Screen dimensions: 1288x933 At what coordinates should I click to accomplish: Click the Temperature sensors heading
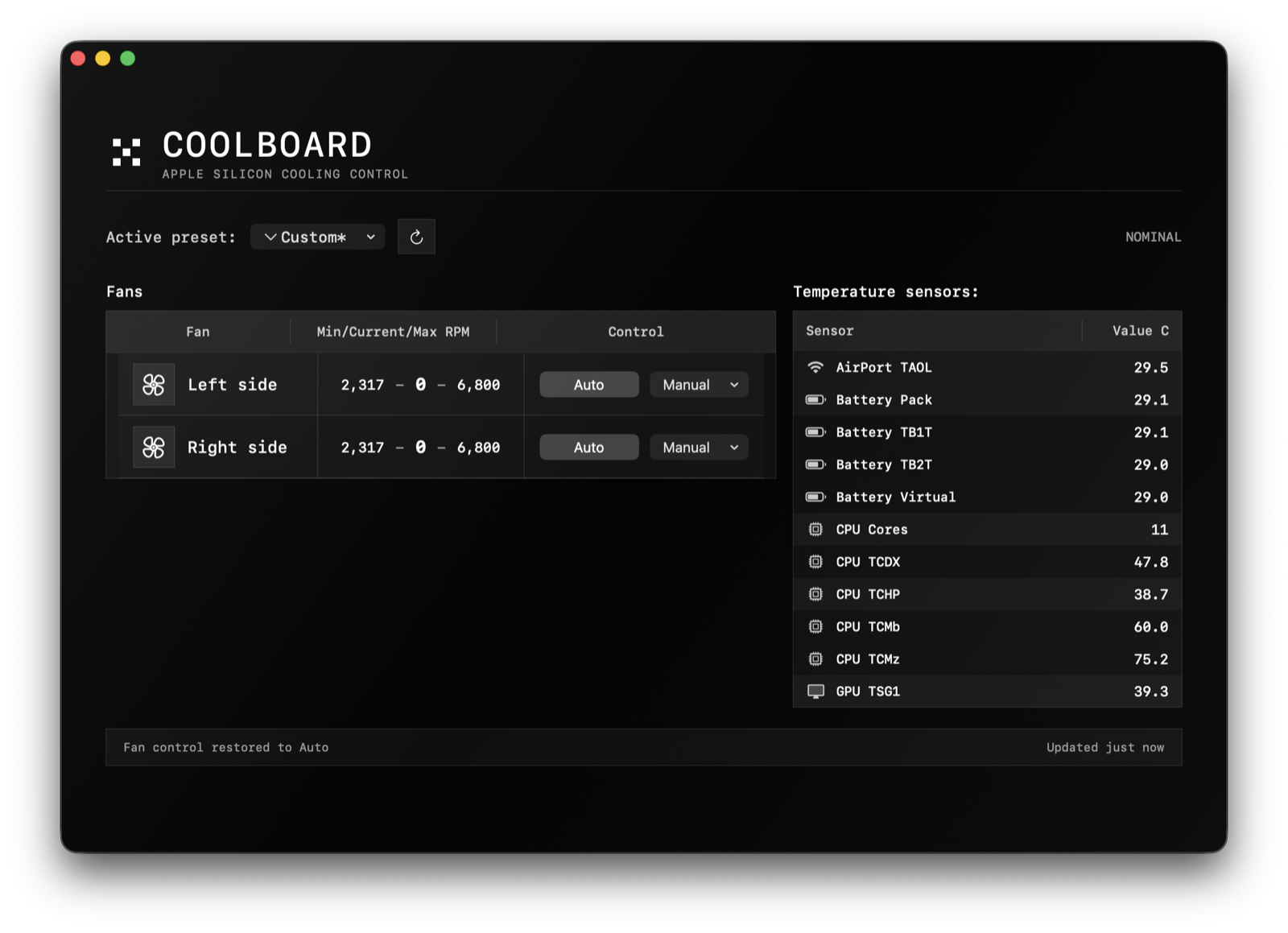click(x=885, y=291)
